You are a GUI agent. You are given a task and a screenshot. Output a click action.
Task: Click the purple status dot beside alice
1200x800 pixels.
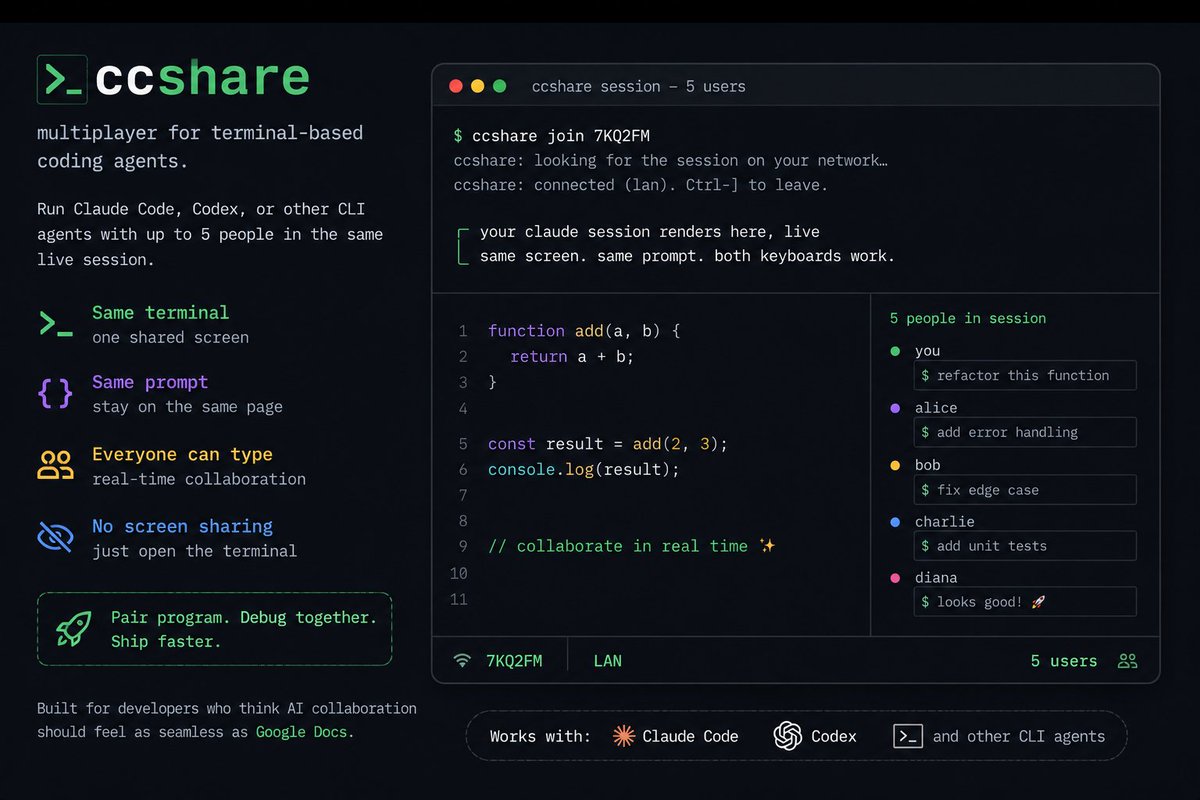click(x=895, y=408)
